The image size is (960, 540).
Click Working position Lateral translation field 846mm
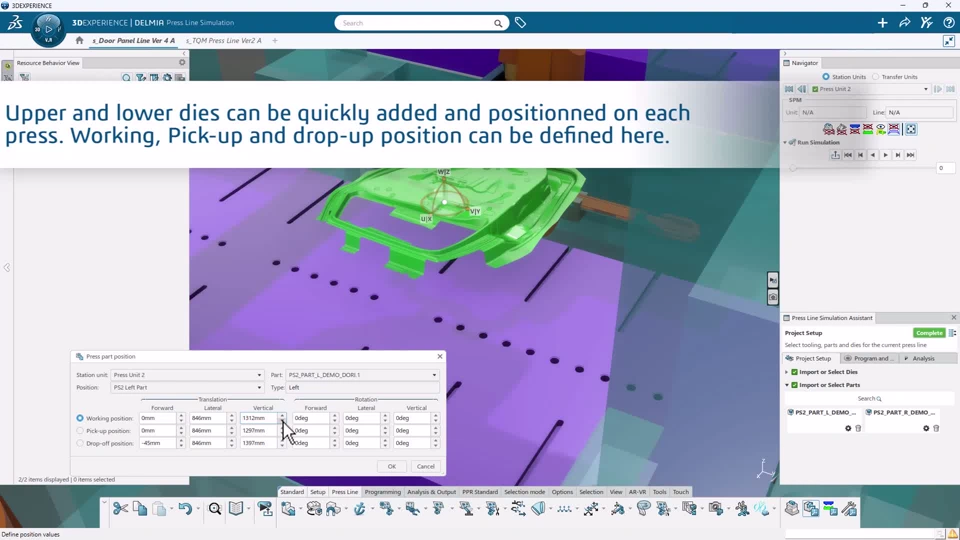[x=208, y=418]
